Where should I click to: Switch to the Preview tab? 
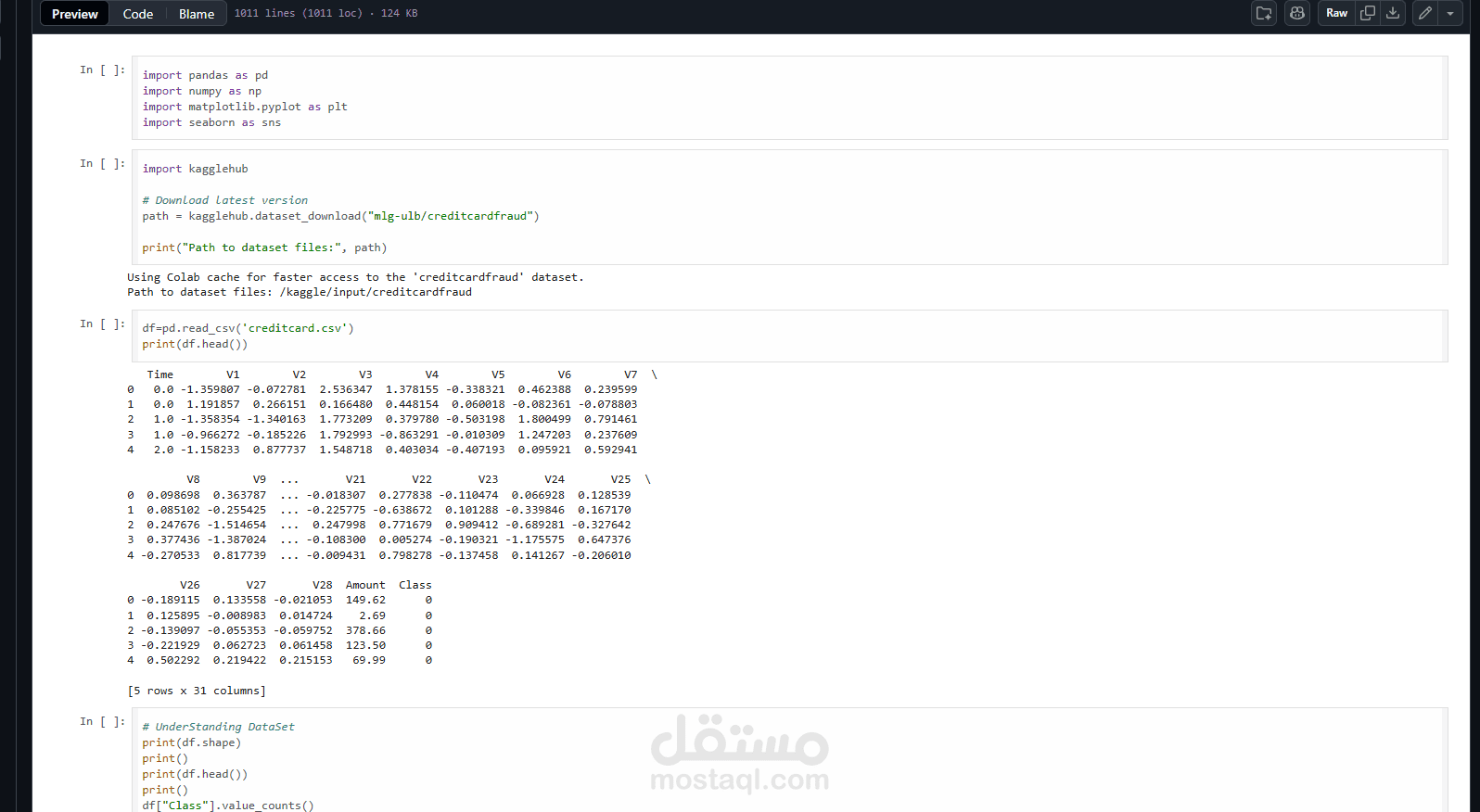(75, 14)
